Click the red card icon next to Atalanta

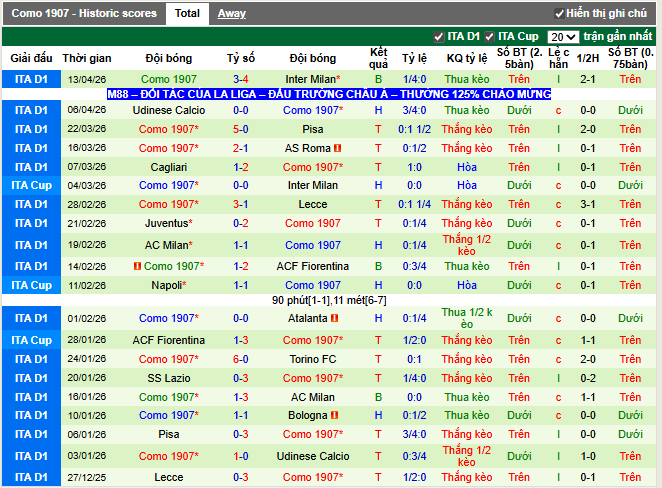335,318
